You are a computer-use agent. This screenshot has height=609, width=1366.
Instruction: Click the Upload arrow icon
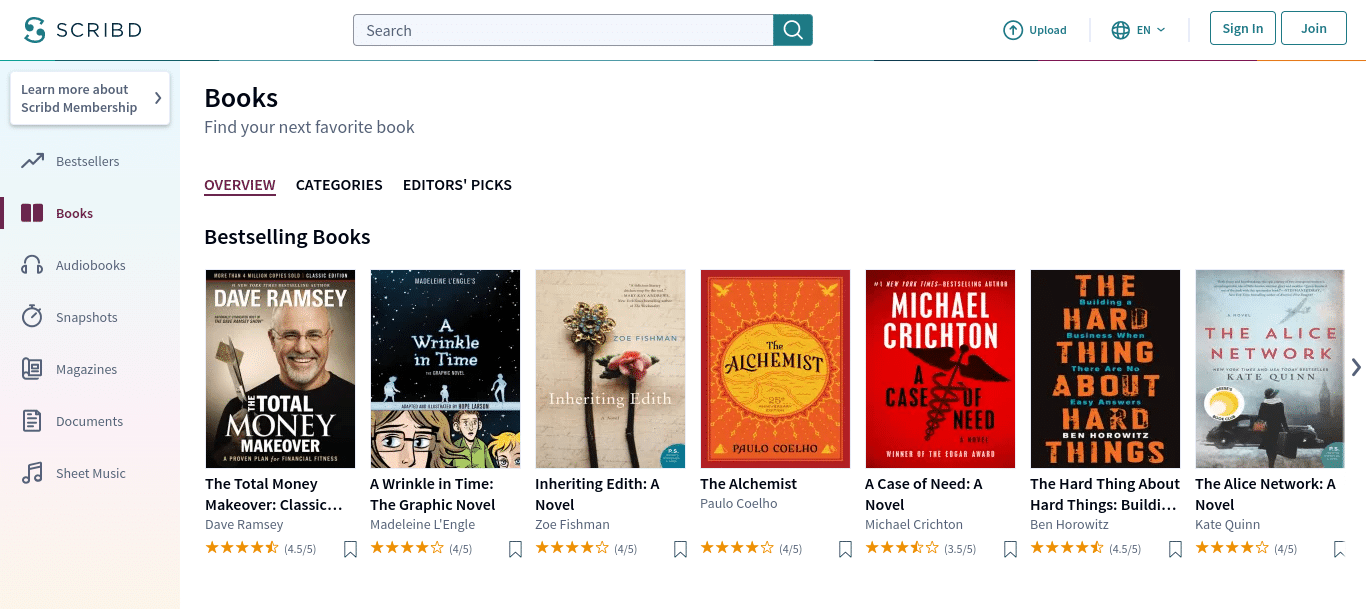(1013, 30)
